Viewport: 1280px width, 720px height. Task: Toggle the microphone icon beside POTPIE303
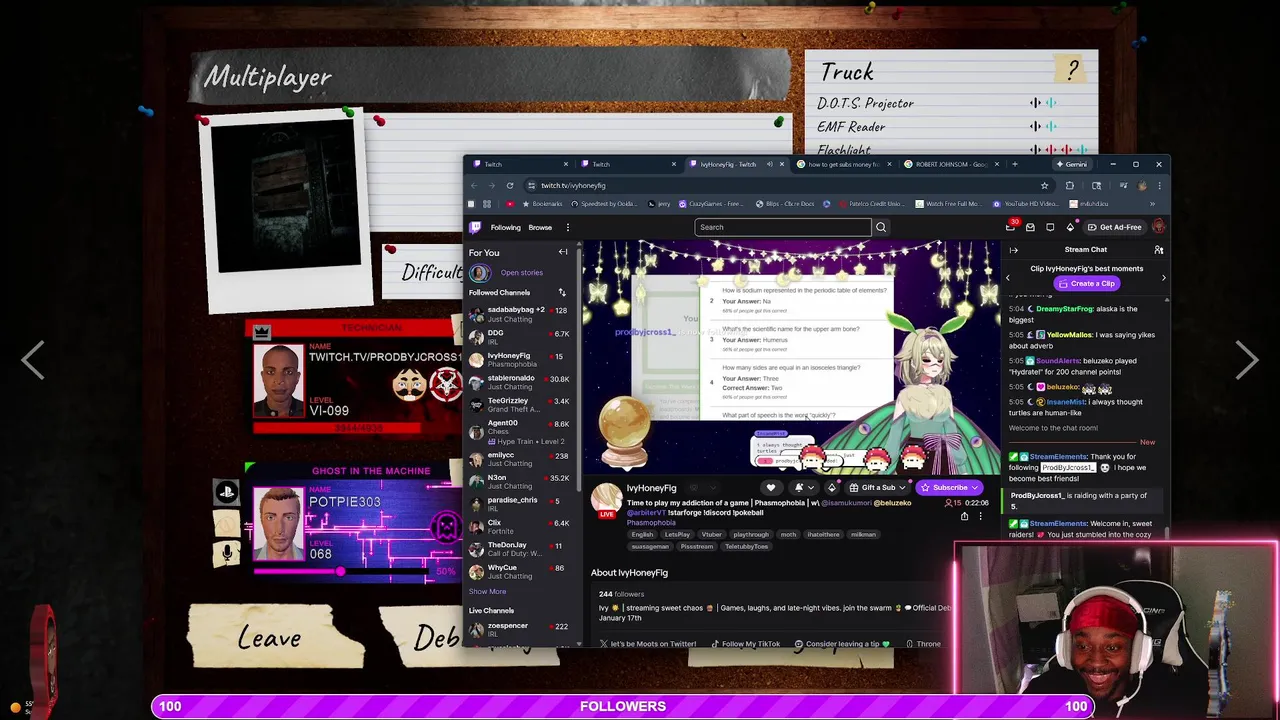point(227,552)
